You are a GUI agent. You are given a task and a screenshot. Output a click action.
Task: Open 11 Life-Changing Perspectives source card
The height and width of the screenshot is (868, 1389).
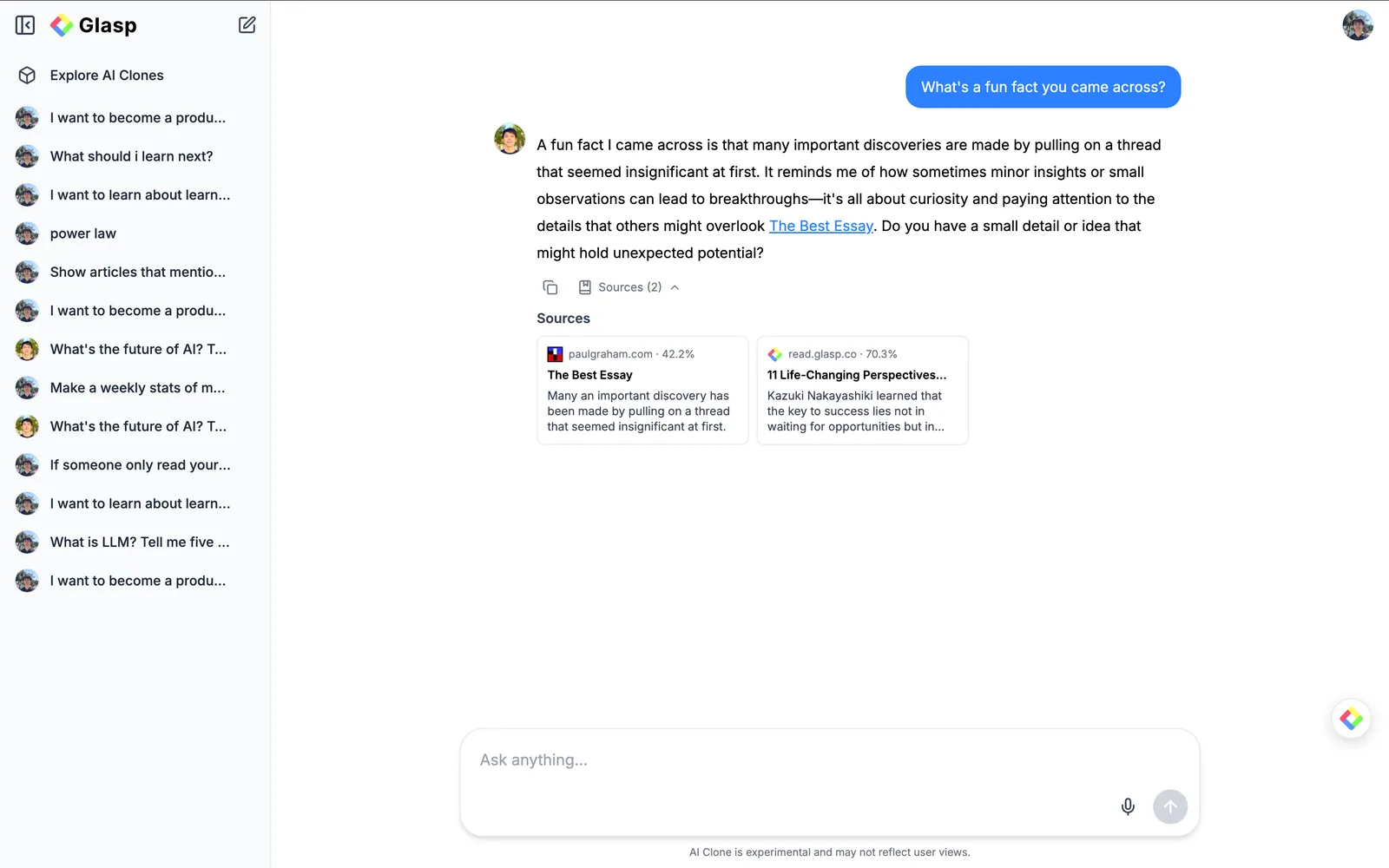pyautogui.click(x=863, y=391)
